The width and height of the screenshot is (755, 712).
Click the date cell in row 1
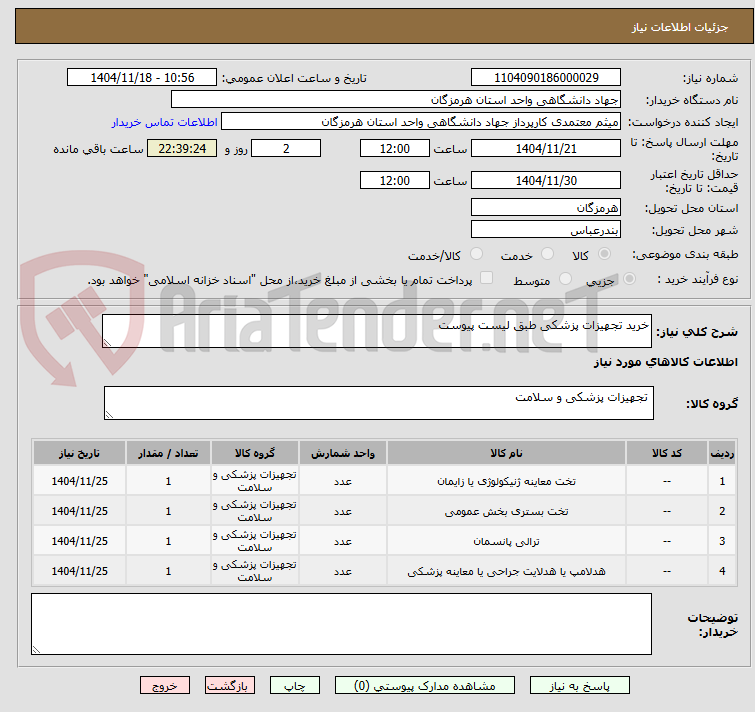click(x=79, y=481)
